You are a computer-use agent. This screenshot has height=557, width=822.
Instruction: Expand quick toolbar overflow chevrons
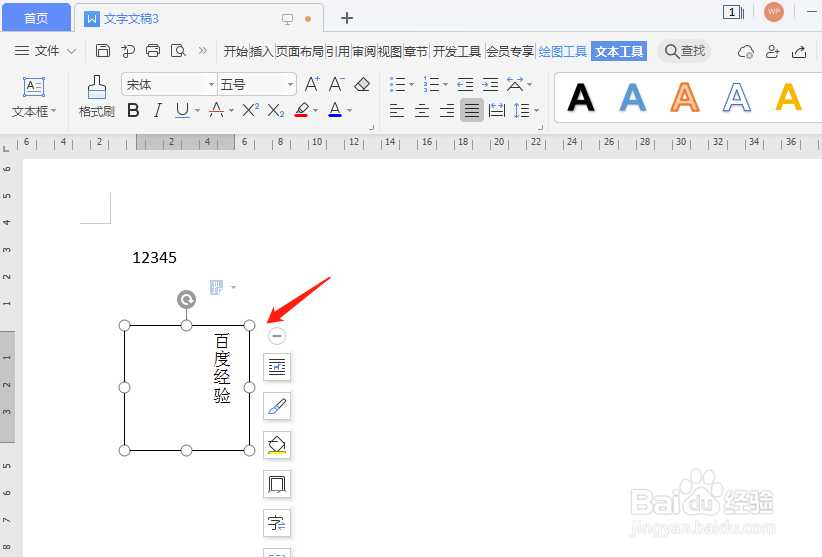(x=203, y=51)
